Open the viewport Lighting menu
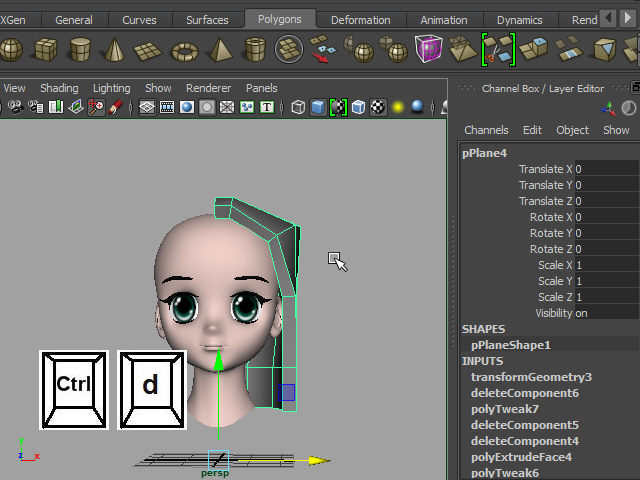Viewport: 640px width, 480px height. tap(111, 88)
